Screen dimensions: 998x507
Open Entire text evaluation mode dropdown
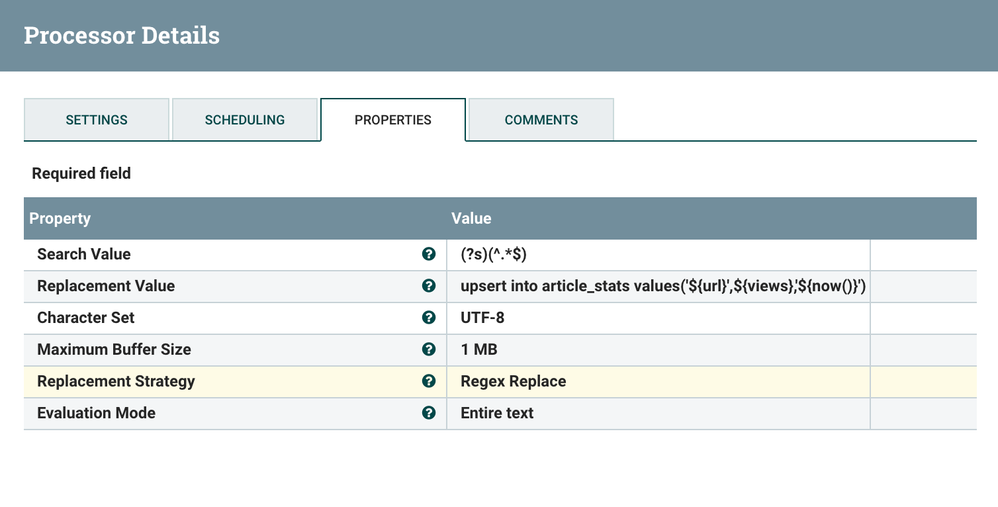coord(657,413)
